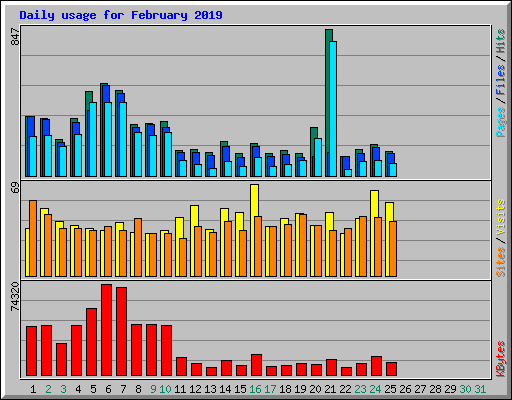Screen dimensions: 512x400
Task: Click the Y-axis max value 74320
Action: pyautogui.click(x=15, y=297)
